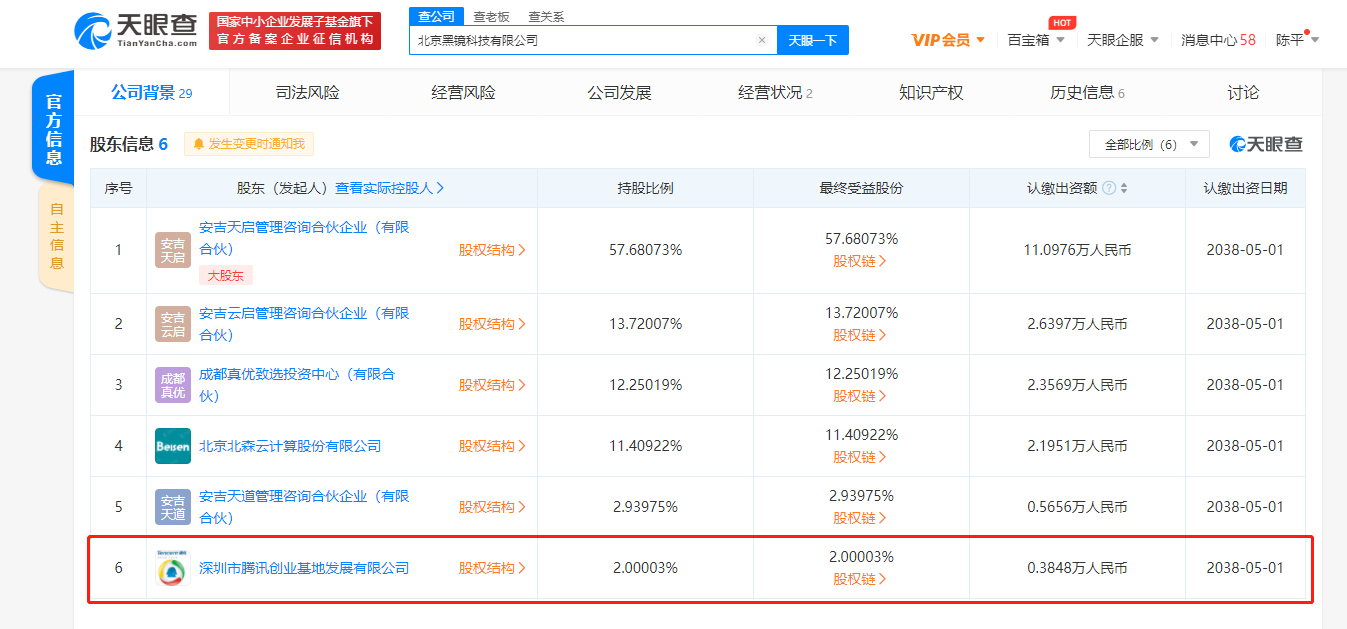Click the official credit agency red banner
Viewport: 1347px width, 629px height.
point(295,31)
